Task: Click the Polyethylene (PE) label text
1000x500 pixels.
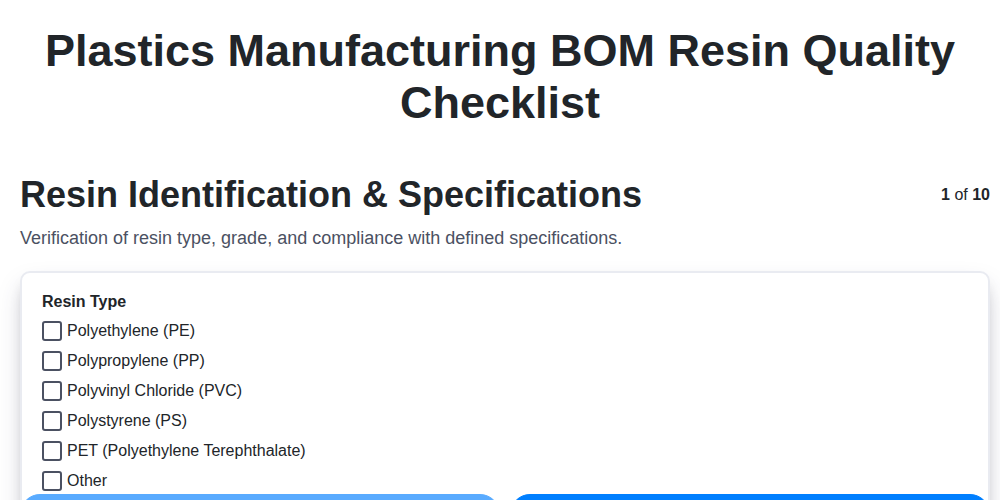Action: 131,331
